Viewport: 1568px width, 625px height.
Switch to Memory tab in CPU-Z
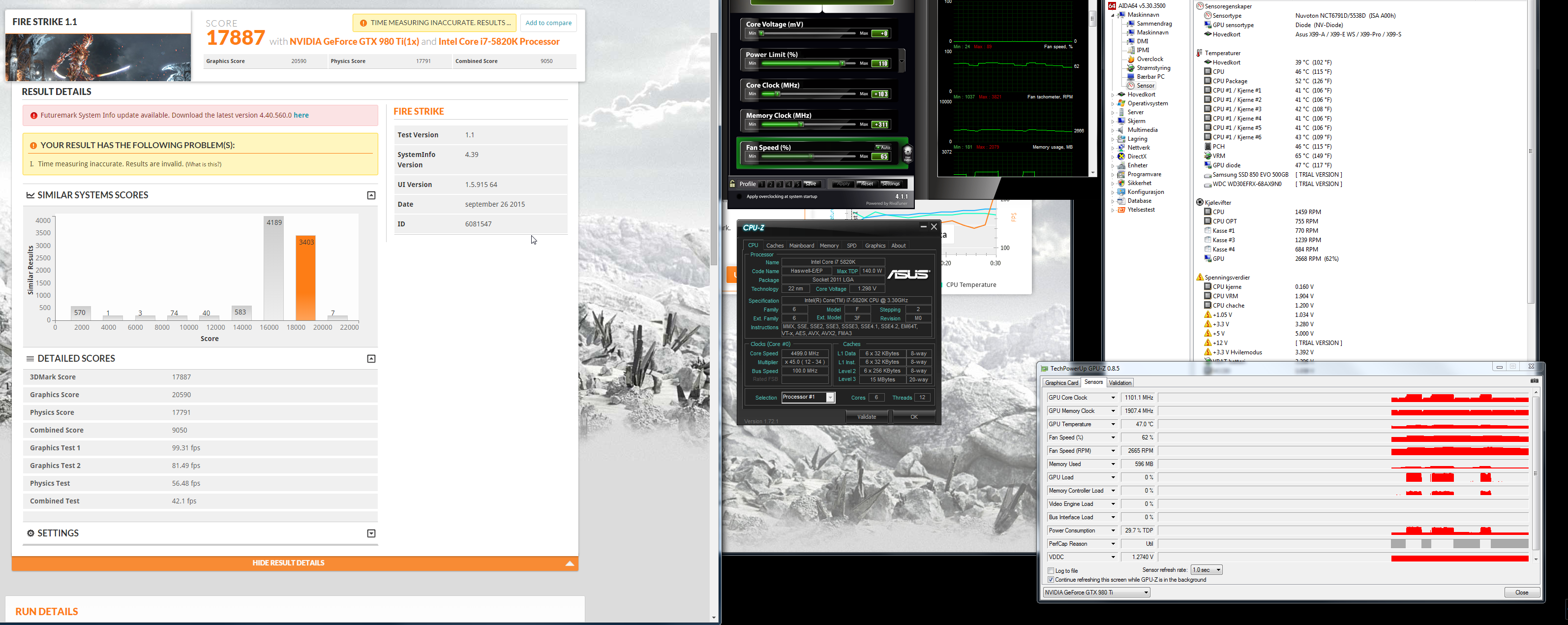pyautogui.click(x=828, y=246)
